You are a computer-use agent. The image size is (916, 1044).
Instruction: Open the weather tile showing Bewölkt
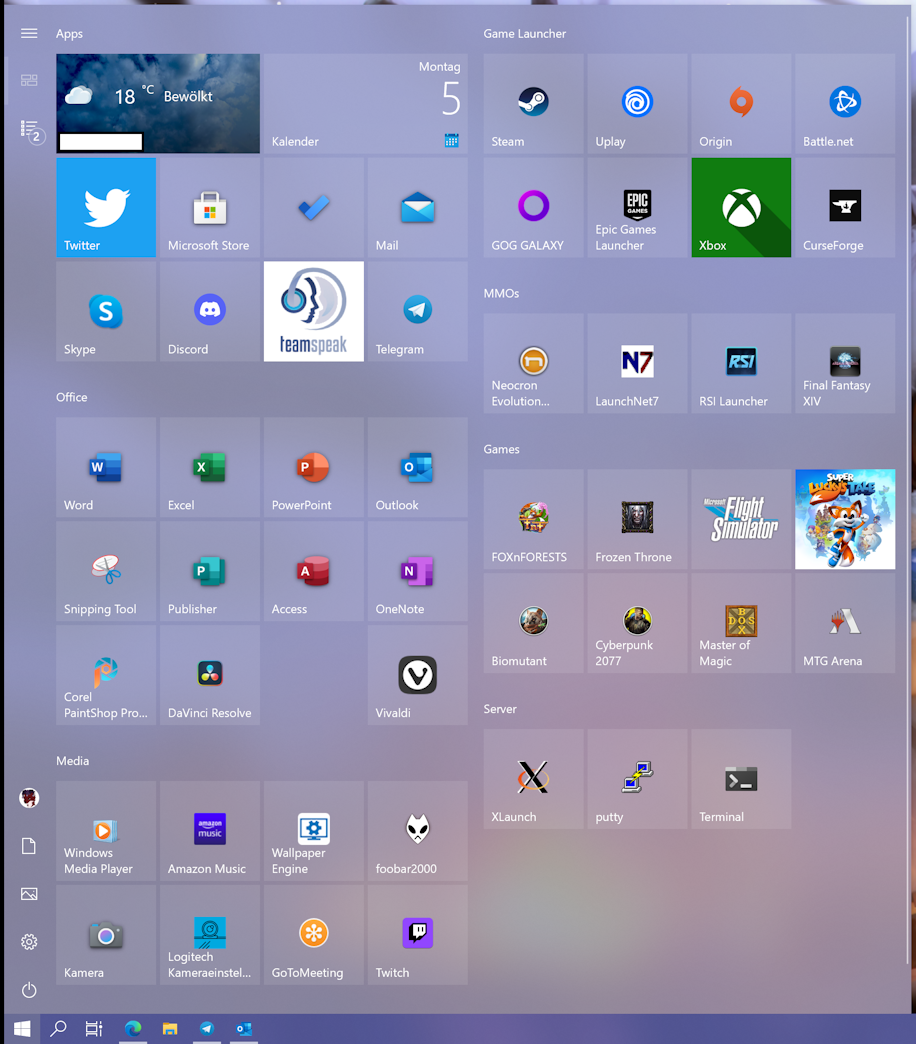pos(158,103)
